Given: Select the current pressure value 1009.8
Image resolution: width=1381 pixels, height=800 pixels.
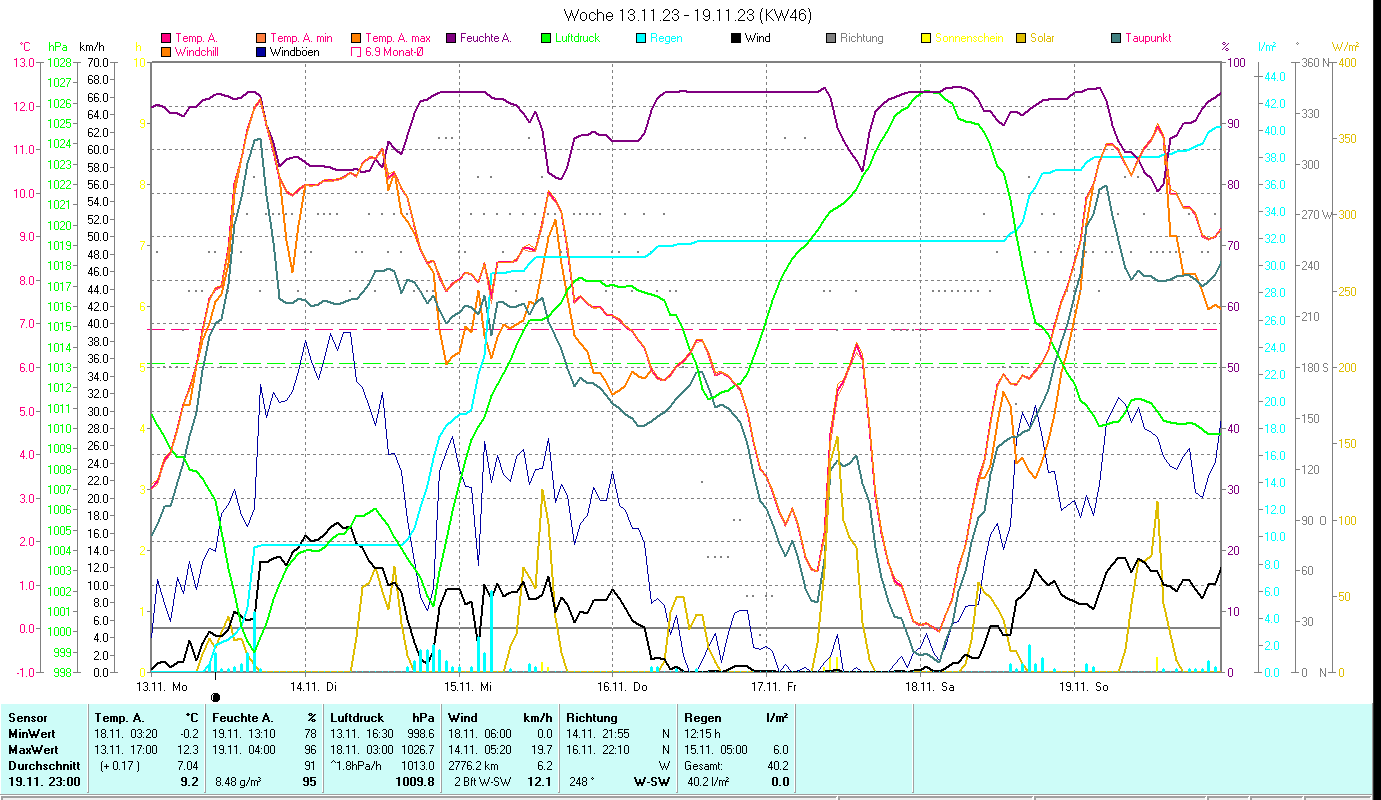Looking at the screenshot, I should pyautogui.click(x=416, y=782).
